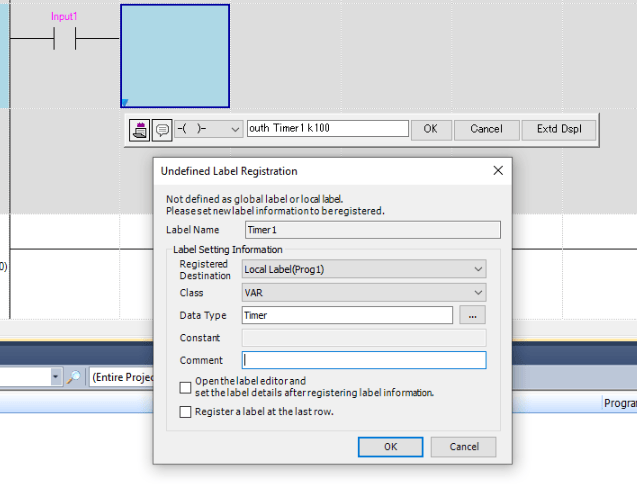This screenshot has width=637, height=502.
Task: Open the Class dropdown showing VAR
Action: pos(364,292)
